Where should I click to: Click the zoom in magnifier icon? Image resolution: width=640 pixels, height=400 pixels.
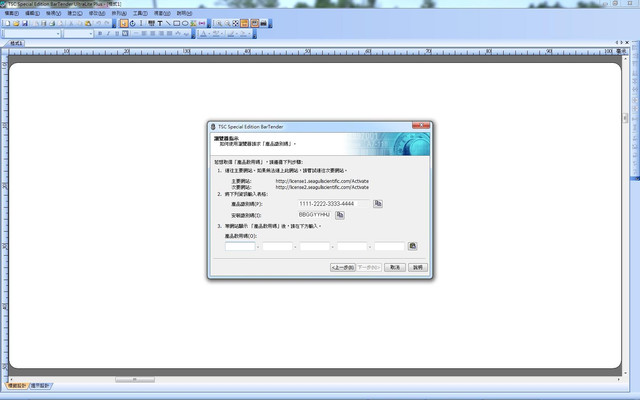click(219, 23)
